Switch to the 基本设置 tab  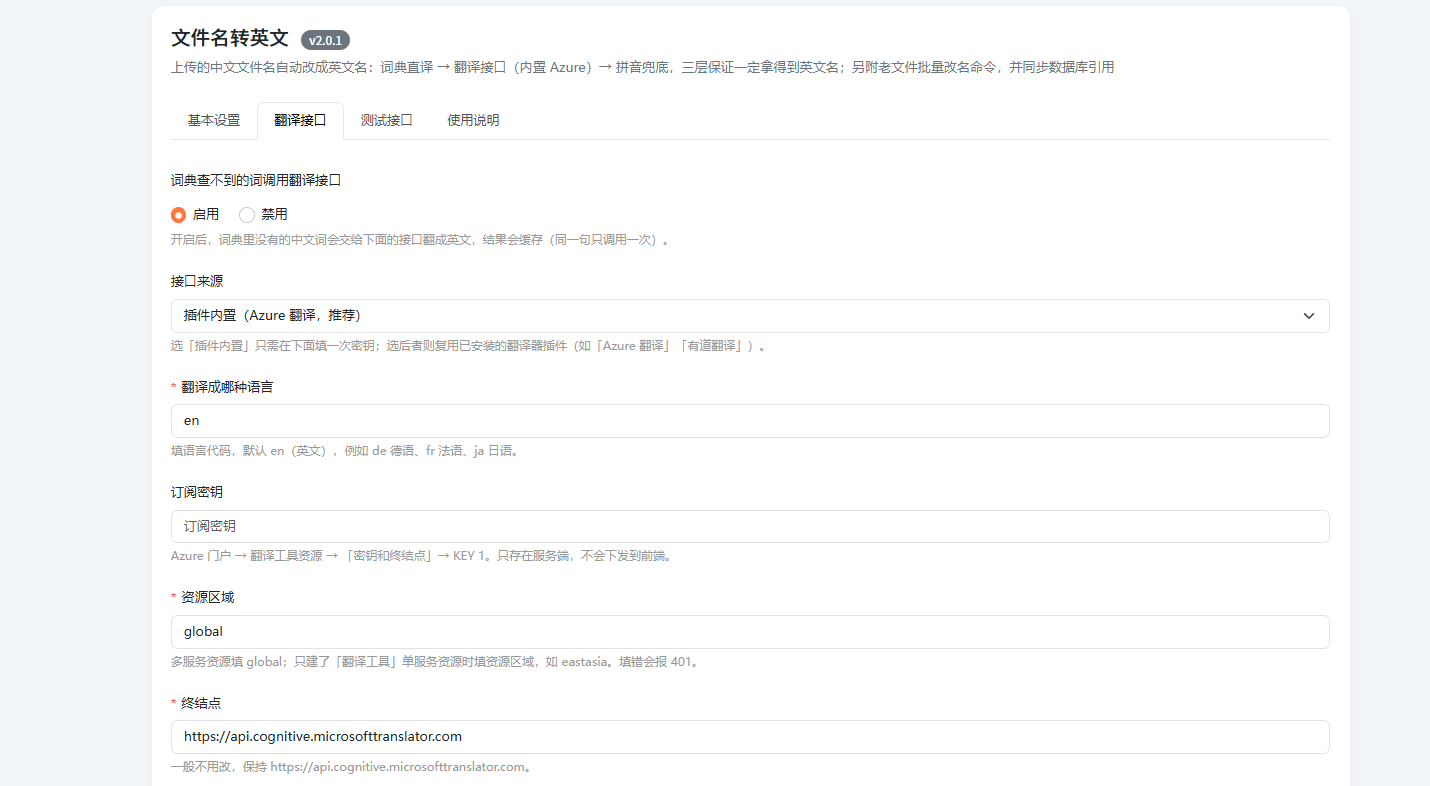[214, 120]
